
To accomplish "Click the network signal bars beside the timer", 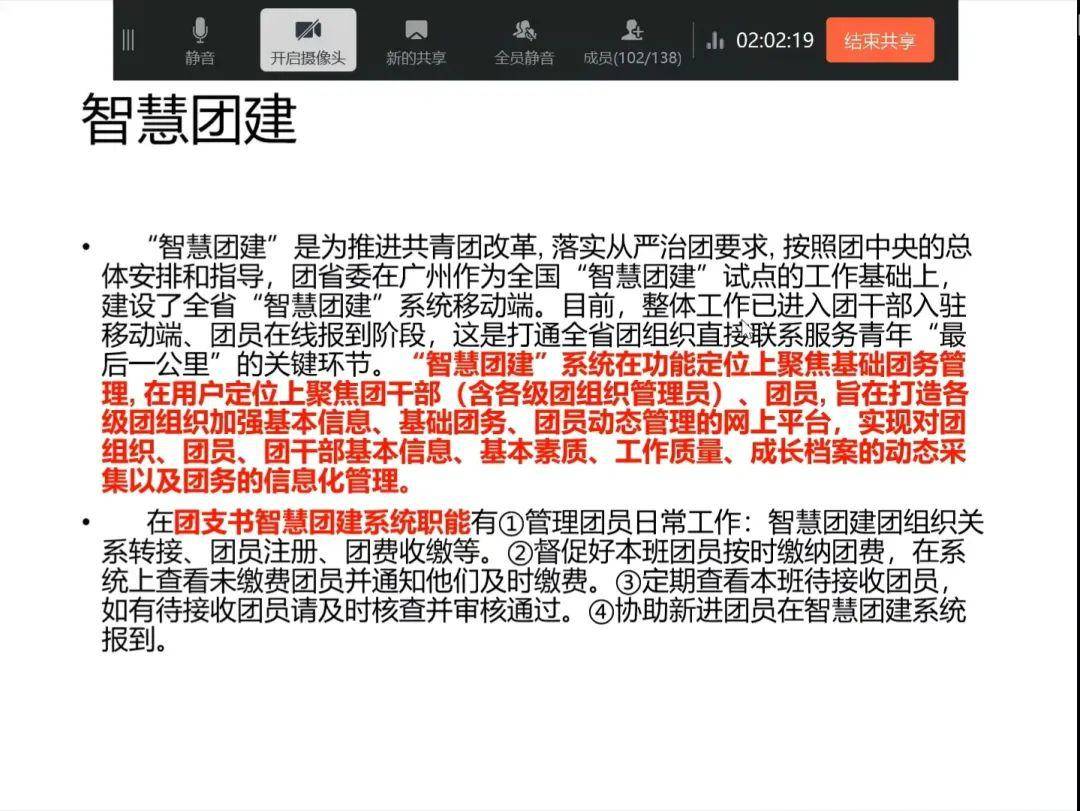I will [714, 40].
